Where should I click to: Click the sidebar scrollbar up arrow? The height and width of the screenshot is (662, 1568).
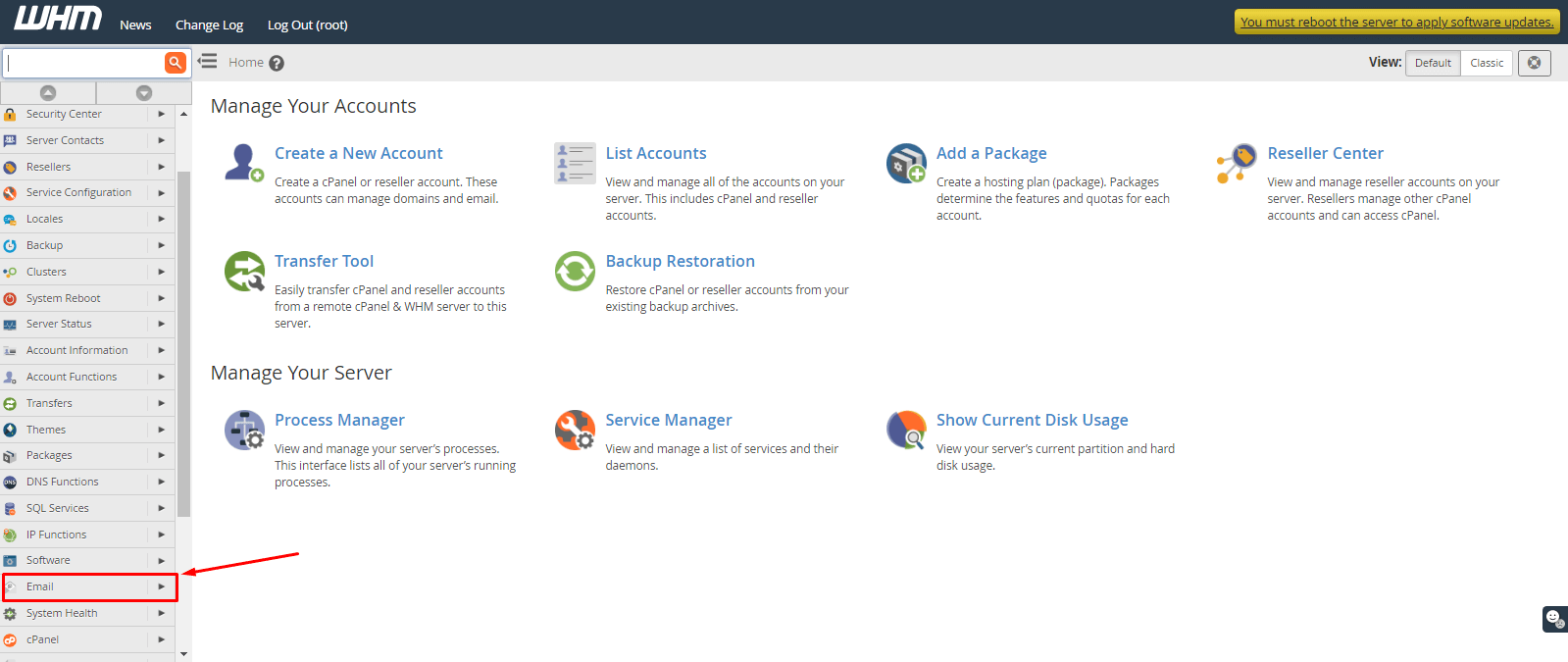(183, 114)
